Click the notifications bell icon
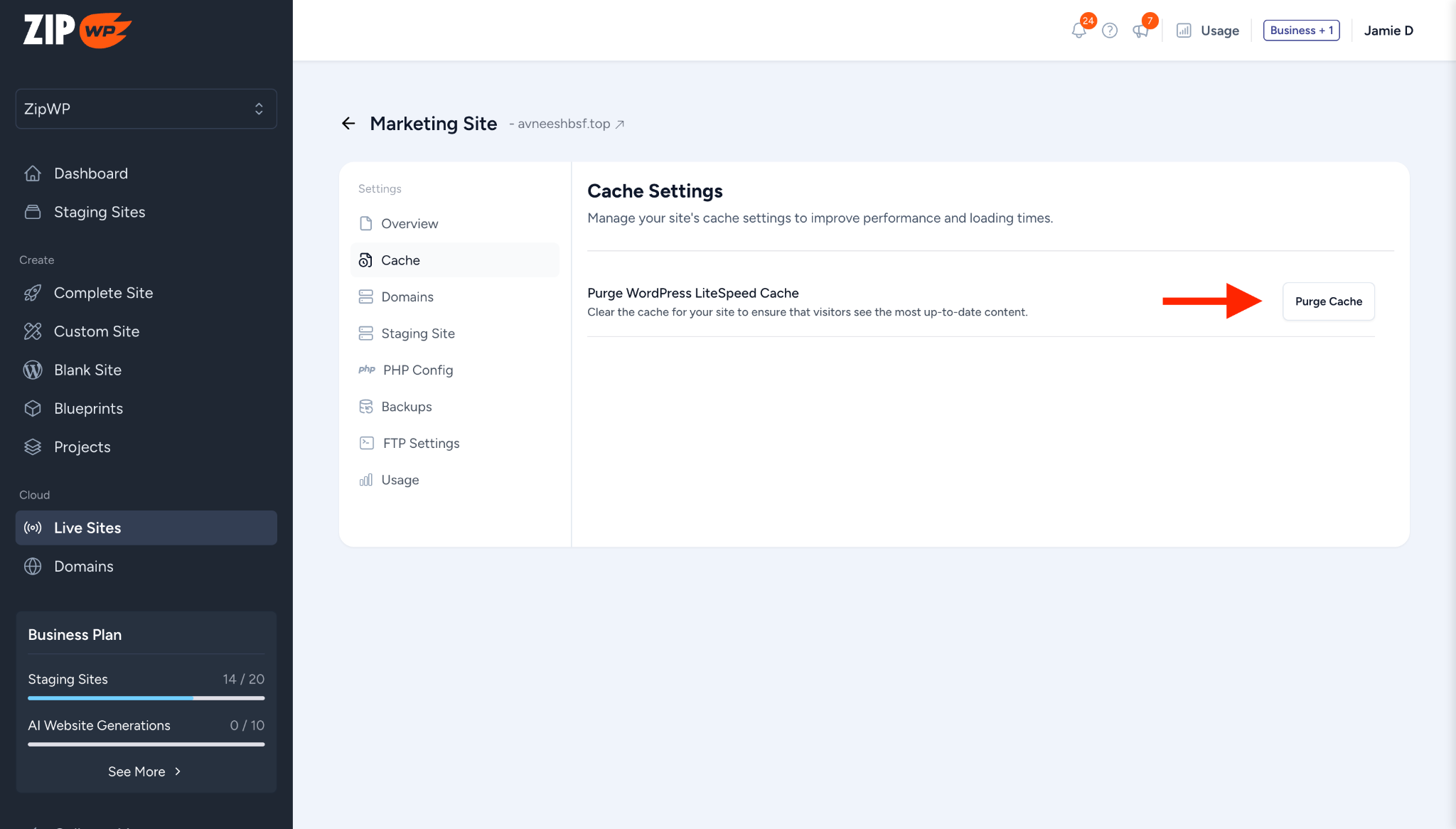The width and height of the screenshot is (1456, 829). (x=1078, y=31)
